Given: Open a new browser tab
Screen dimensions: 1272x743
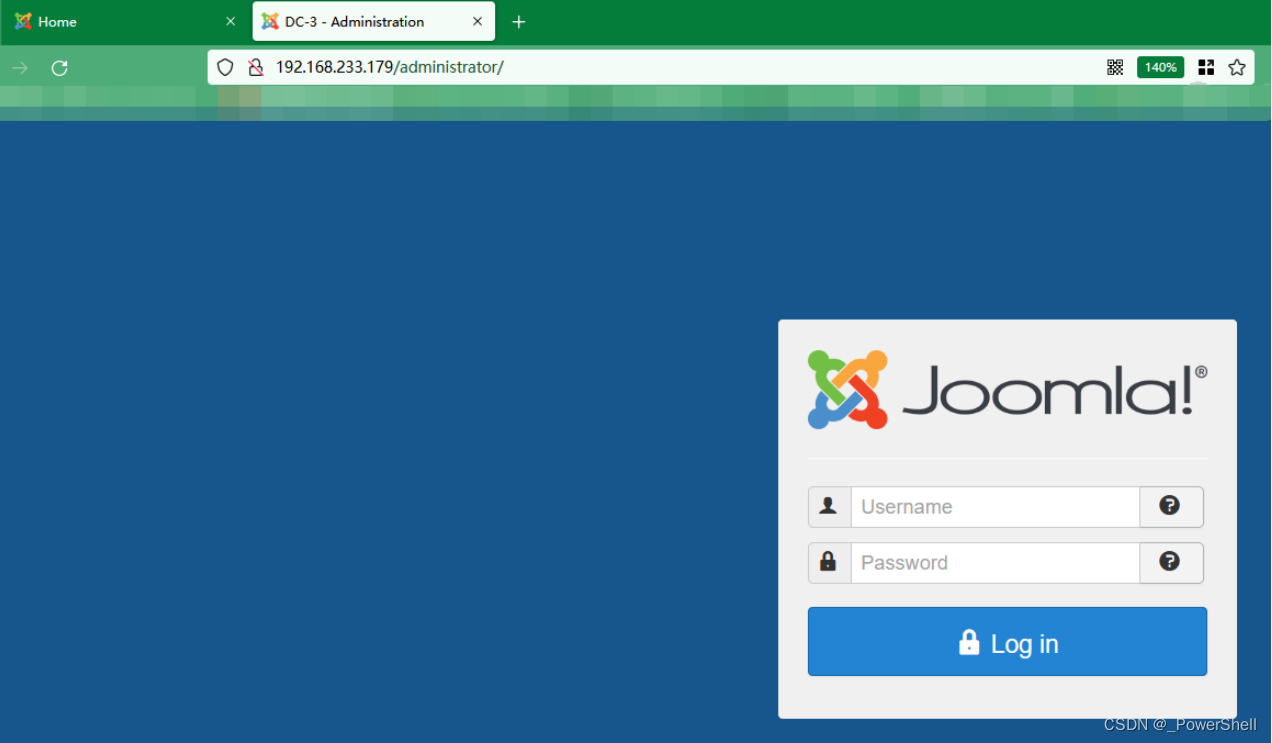Looking at the screenshot, I should click(x=518, y=22).
